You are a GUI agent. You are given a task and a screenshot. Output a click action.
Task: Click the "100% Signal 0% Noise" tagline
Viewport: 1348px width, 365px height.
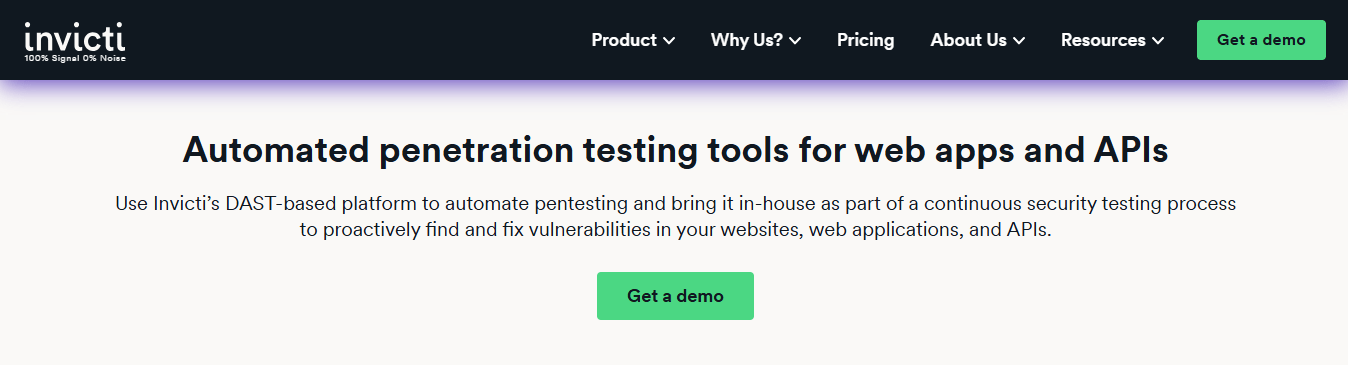click(75, 58)
